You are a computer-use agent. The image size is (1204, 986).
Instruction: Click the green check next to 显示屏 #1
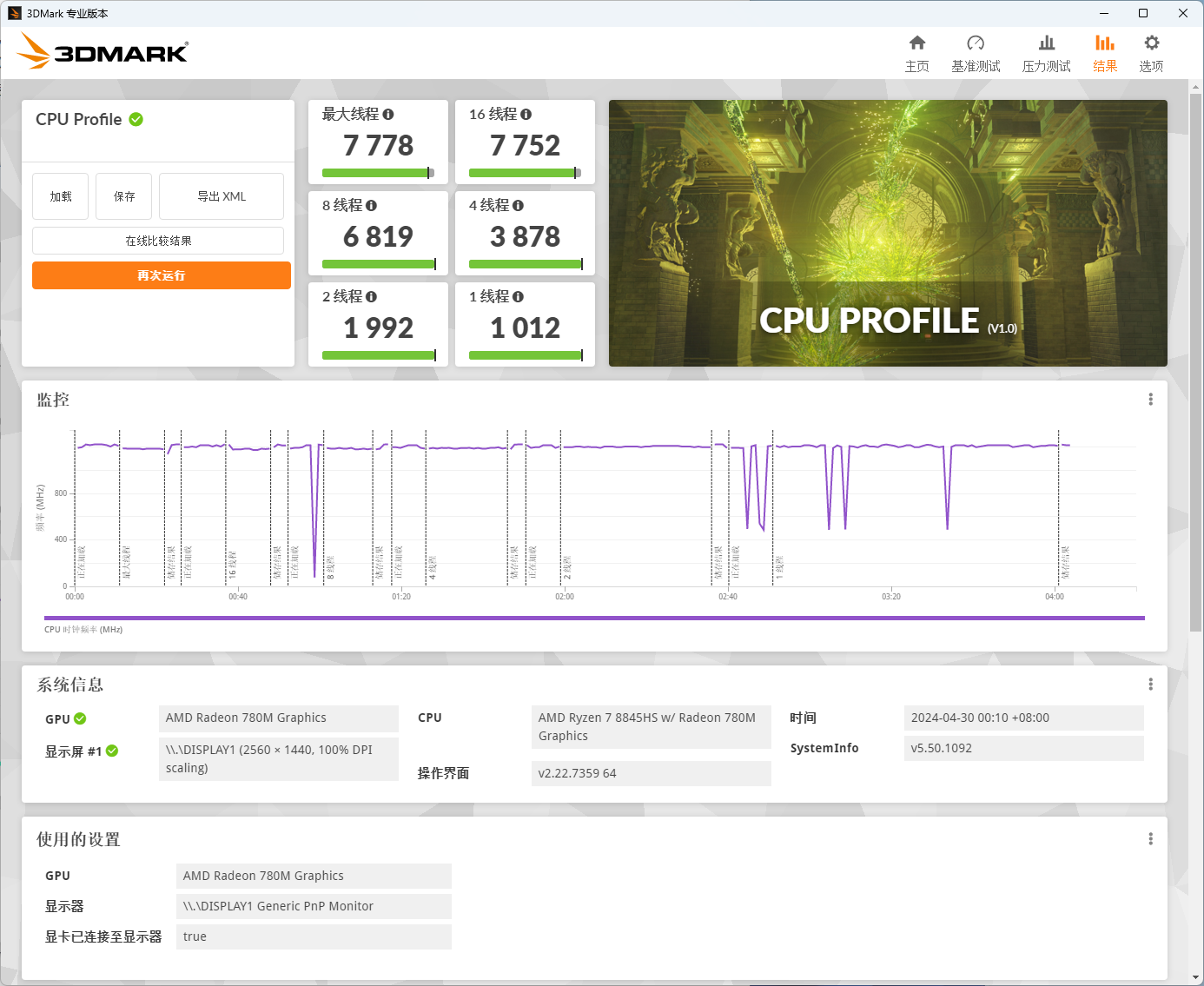(112, 751)
